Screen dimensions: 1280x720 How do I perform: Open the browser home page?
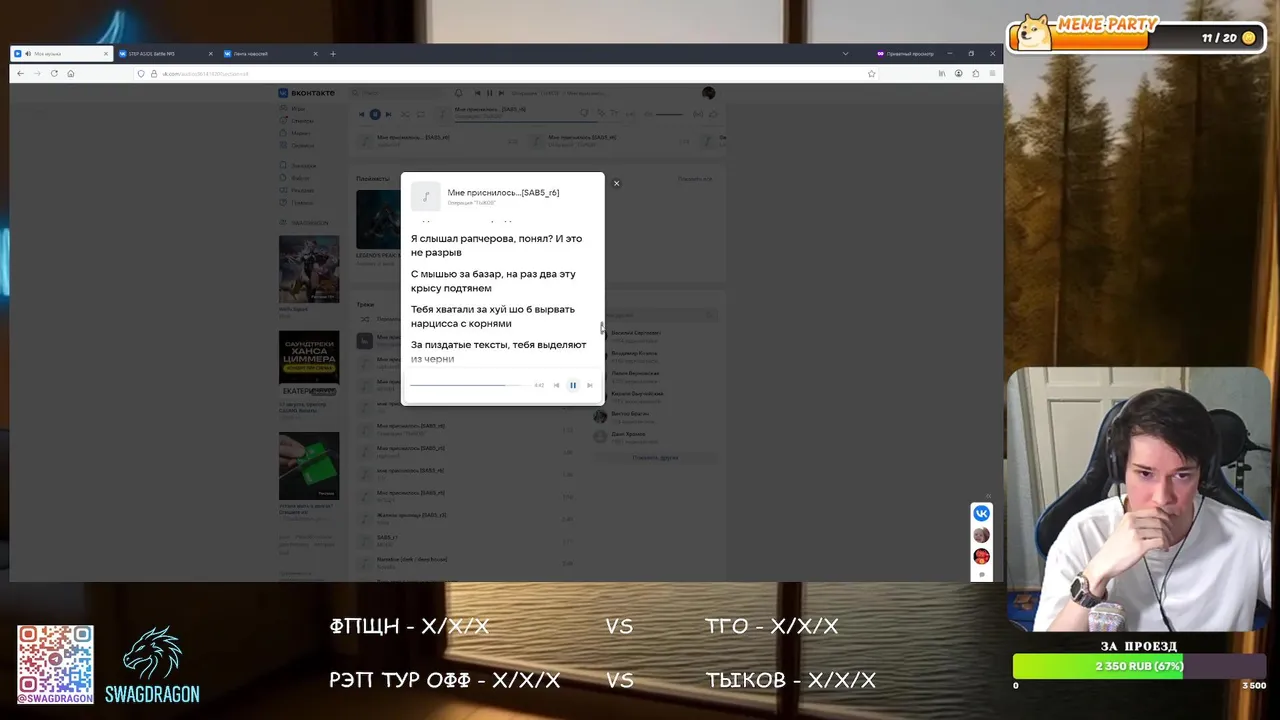[x=70, y=73]
